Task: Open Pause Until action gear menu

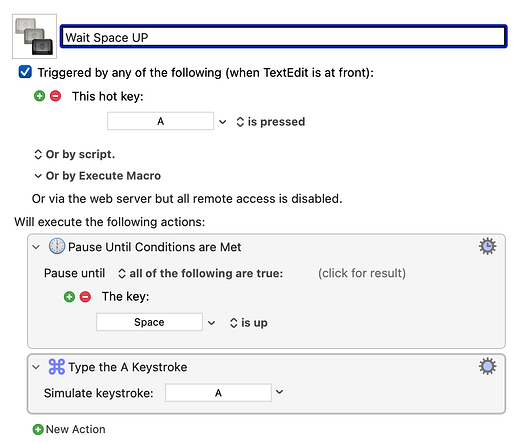Action: point(487,246)
